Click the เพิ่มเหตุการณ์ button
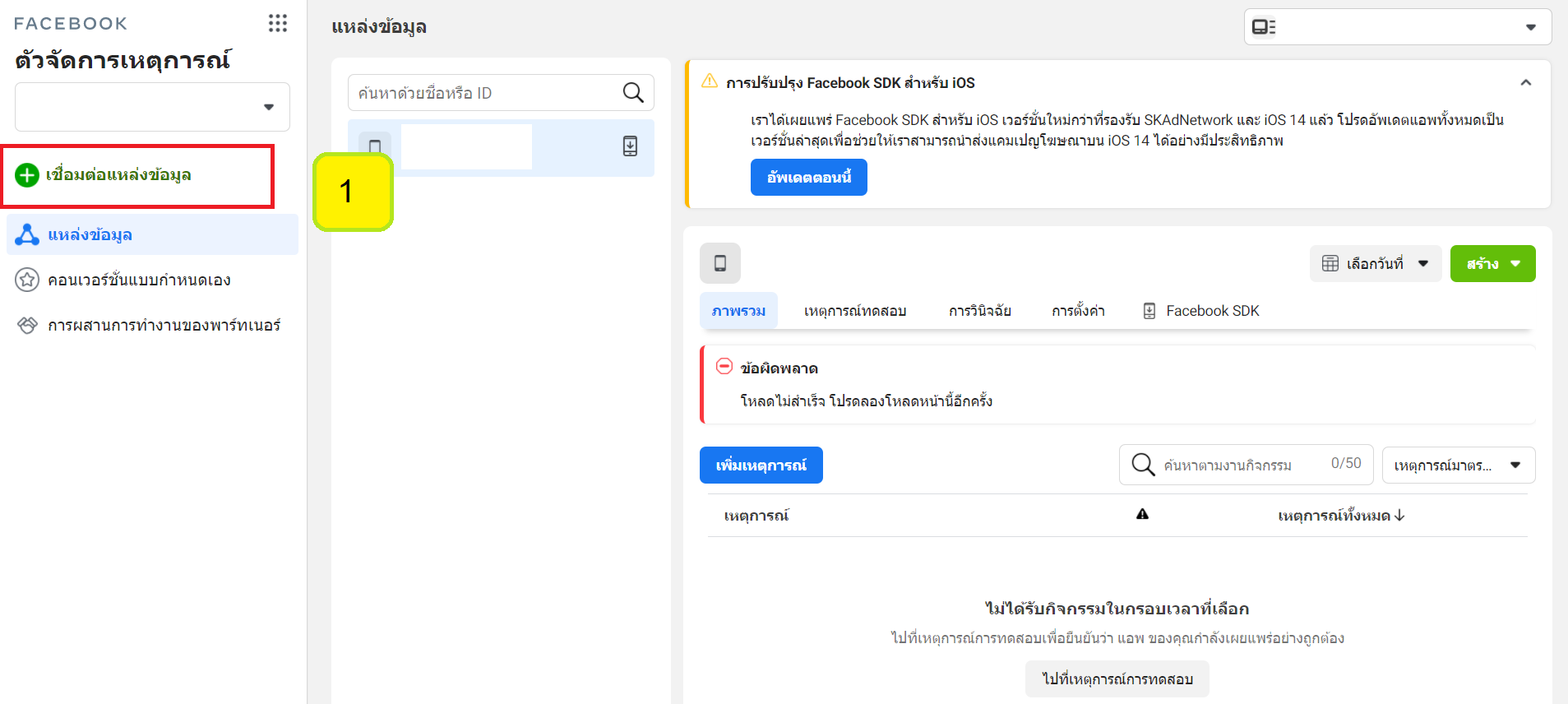The image size is (1568, 704). (x=761, y=465)
